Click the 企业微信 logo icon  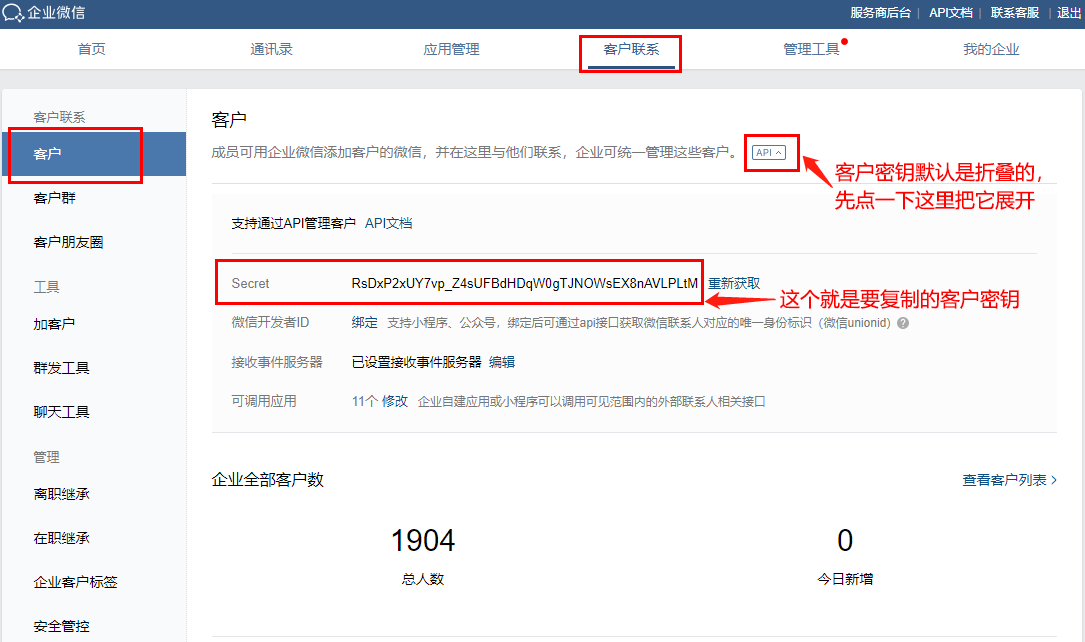[13, 12]
